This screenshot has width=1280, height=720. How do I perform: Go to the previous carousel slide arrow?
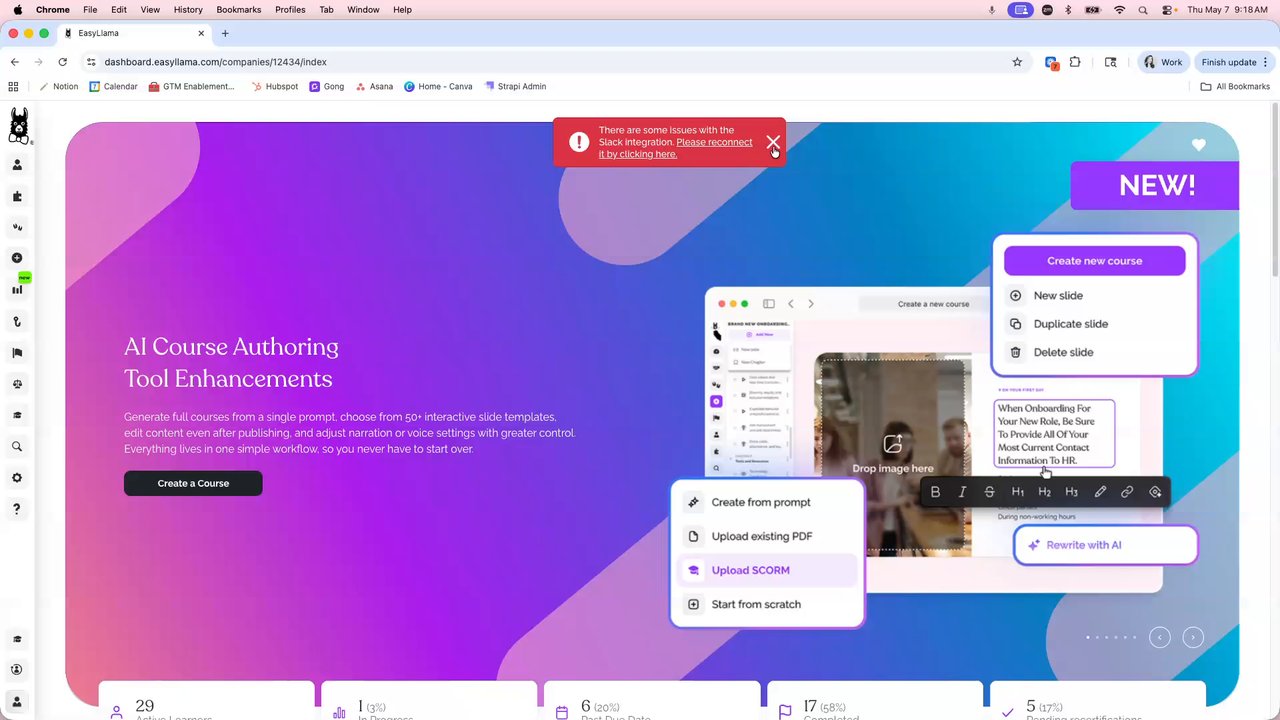coord(1160,637)
